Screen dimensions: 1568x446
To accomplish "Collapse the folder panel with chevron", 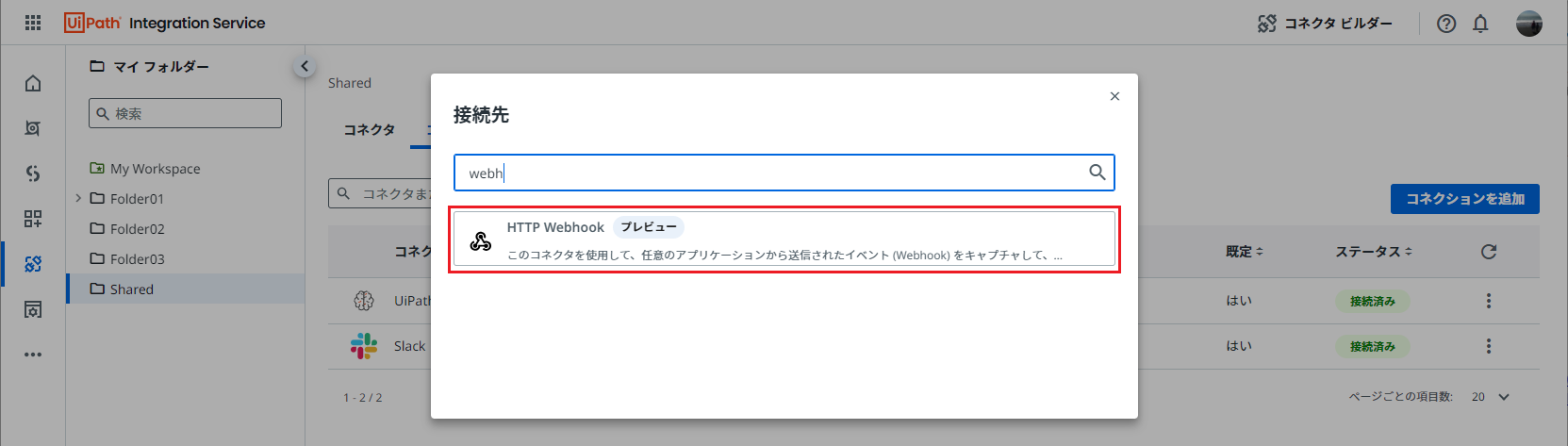I will point(304,66).
